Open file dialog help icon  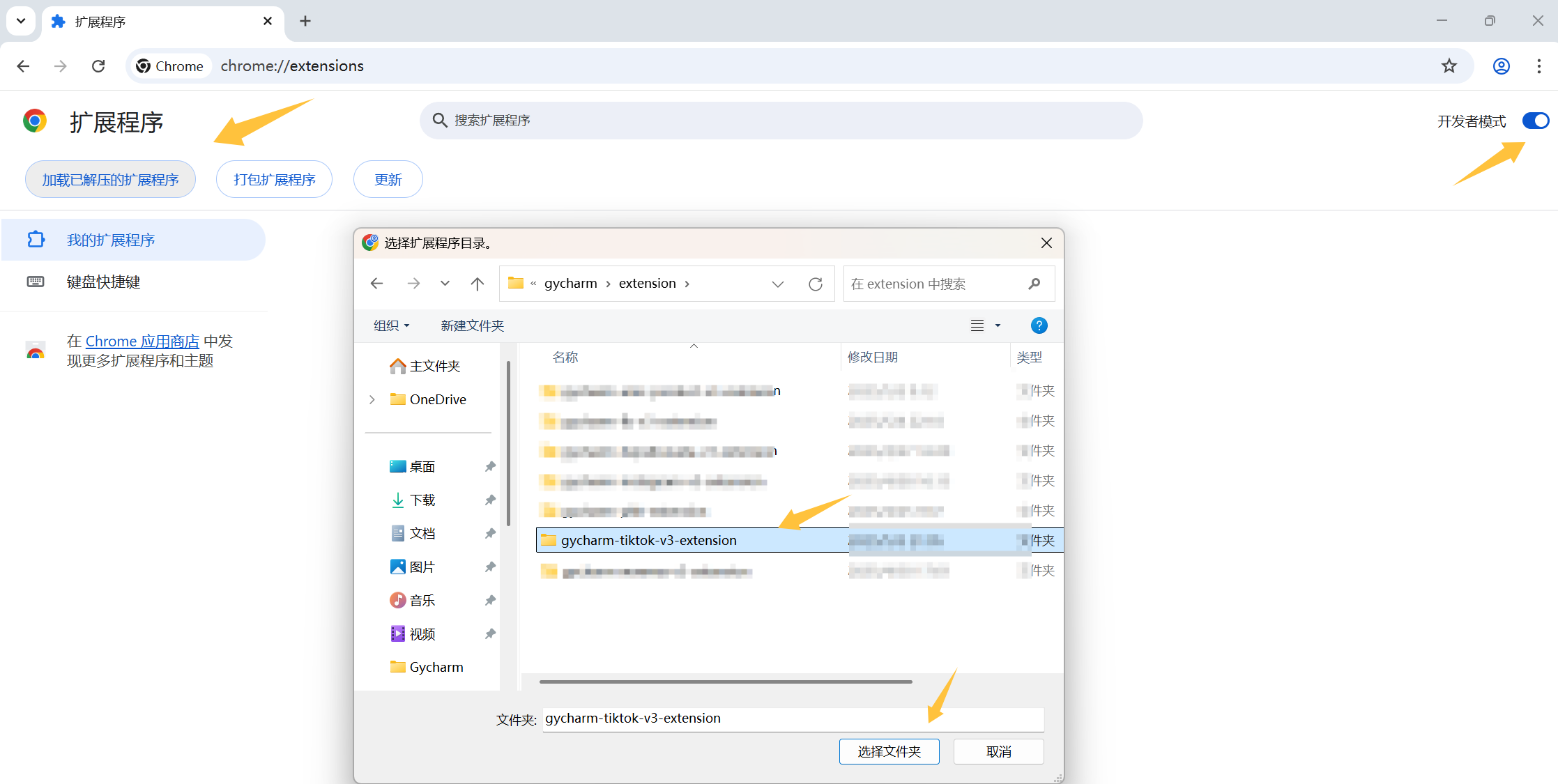click(1039, 325)
